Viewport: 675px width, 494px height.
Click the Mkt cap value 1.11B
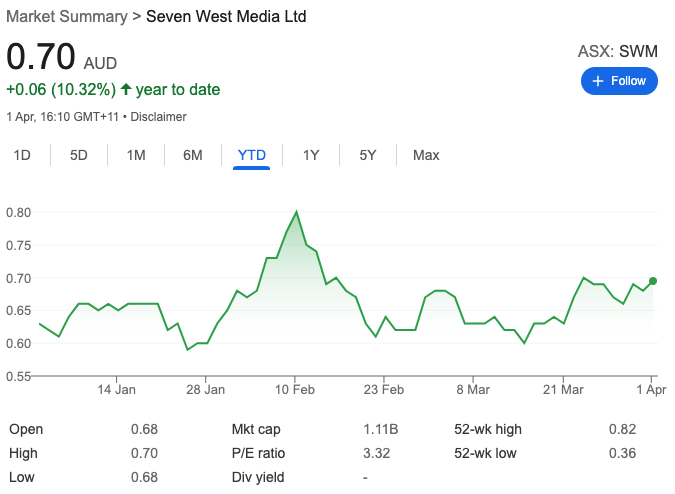pyautogui.click(x=381, y=429)
